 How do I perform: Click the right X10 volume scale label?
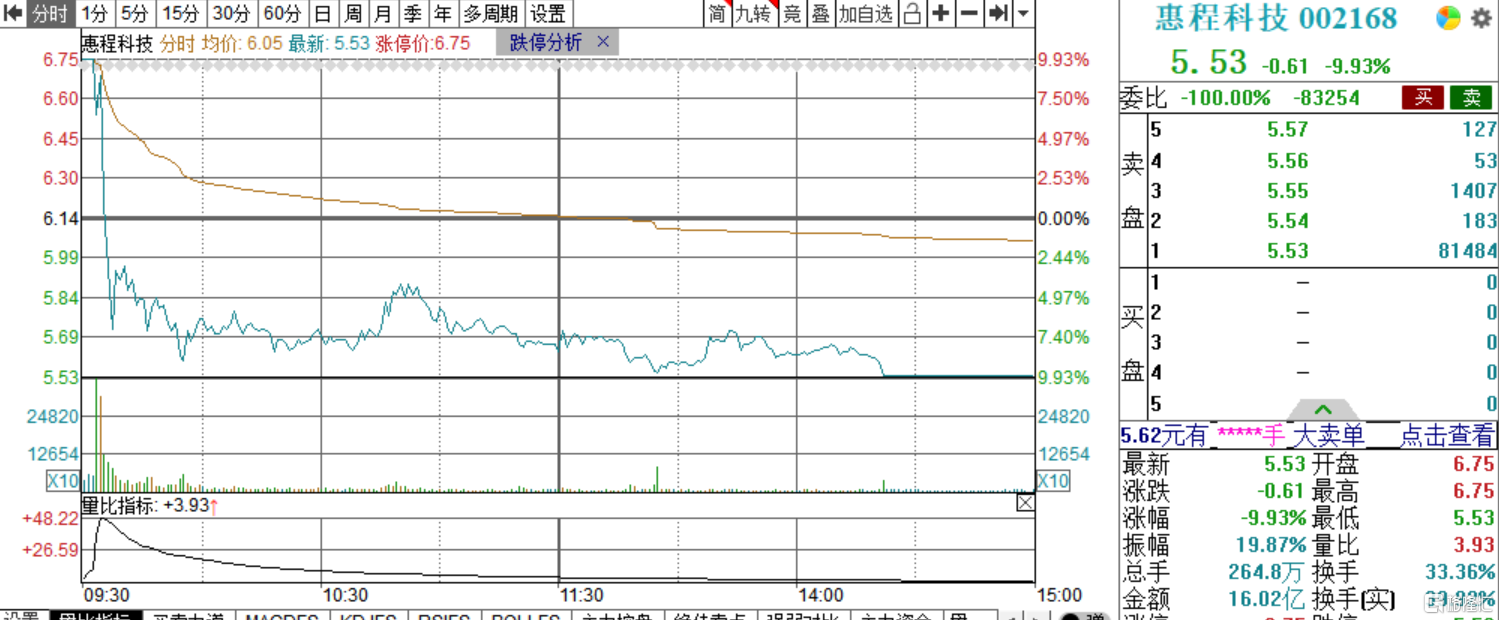pos(1052,481)
